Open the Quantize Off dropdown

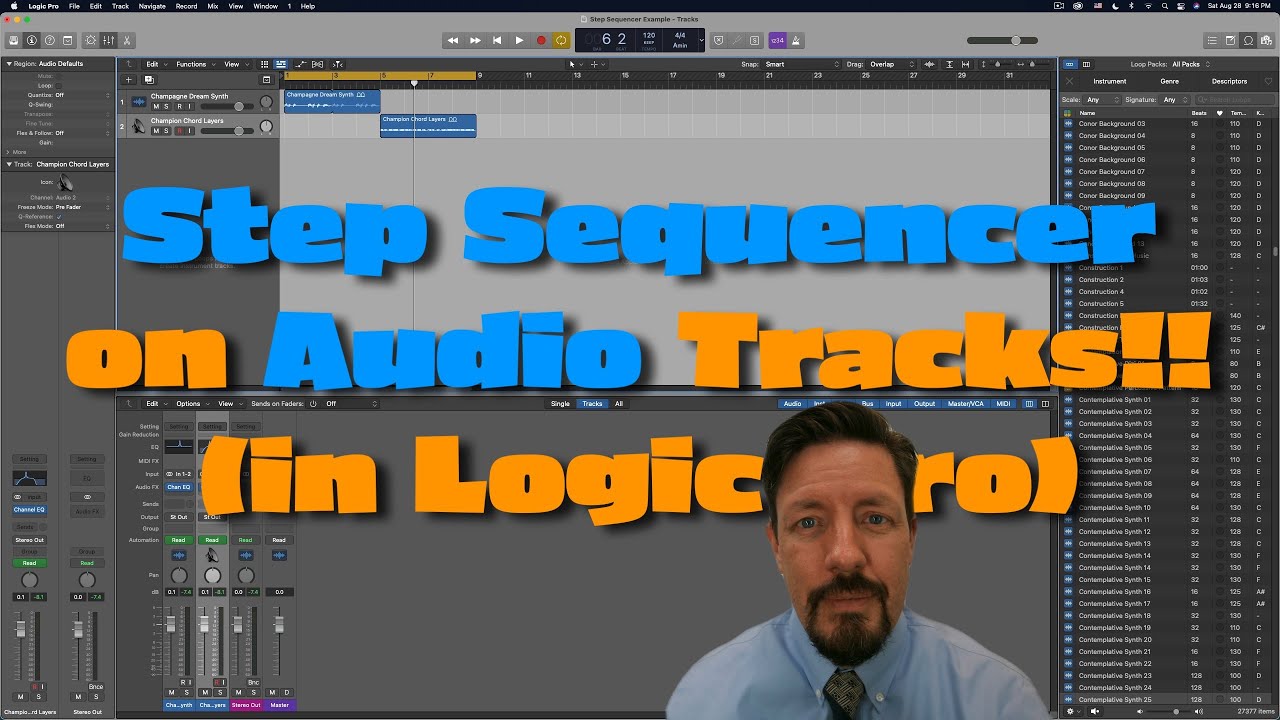[83, 95]
